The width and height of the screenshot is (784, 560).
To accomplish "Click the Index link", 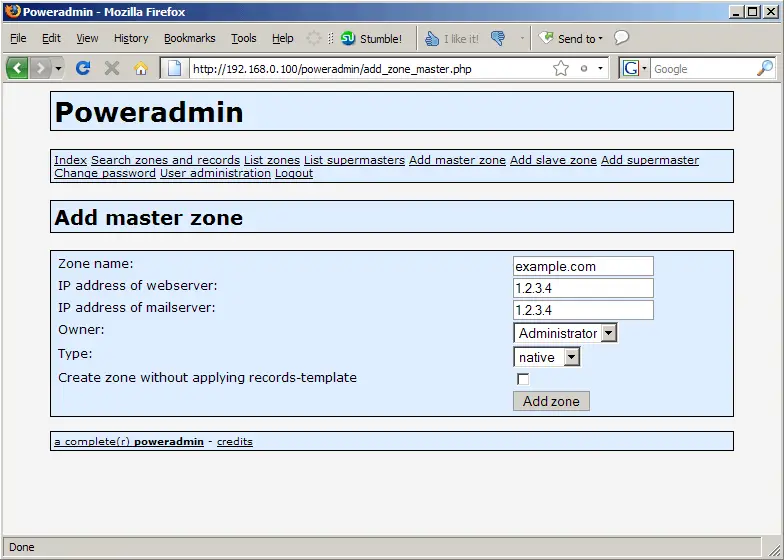I will coord(70,160).
